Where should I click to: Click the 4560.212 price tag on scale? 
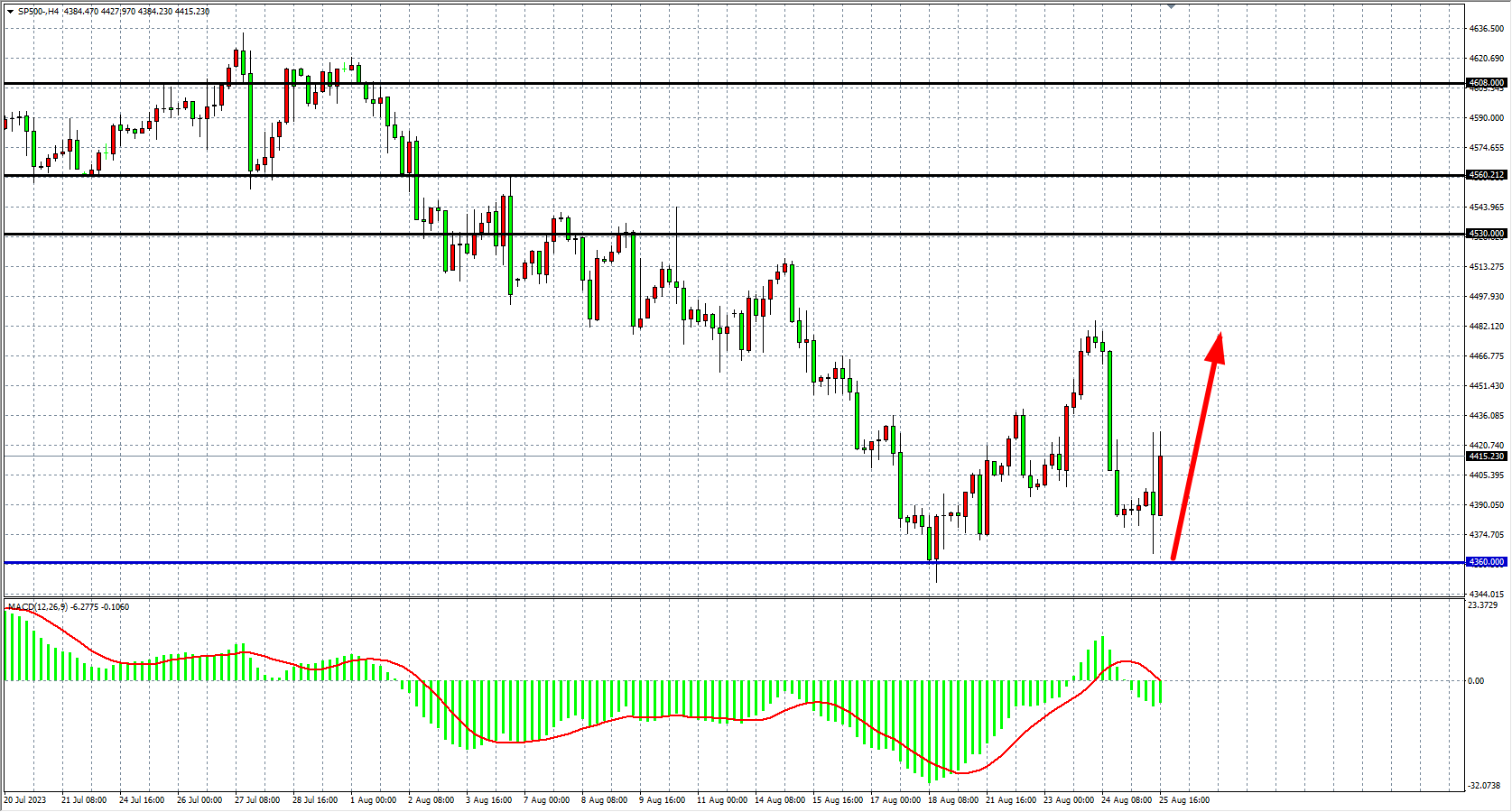(x=1486, y=175)
